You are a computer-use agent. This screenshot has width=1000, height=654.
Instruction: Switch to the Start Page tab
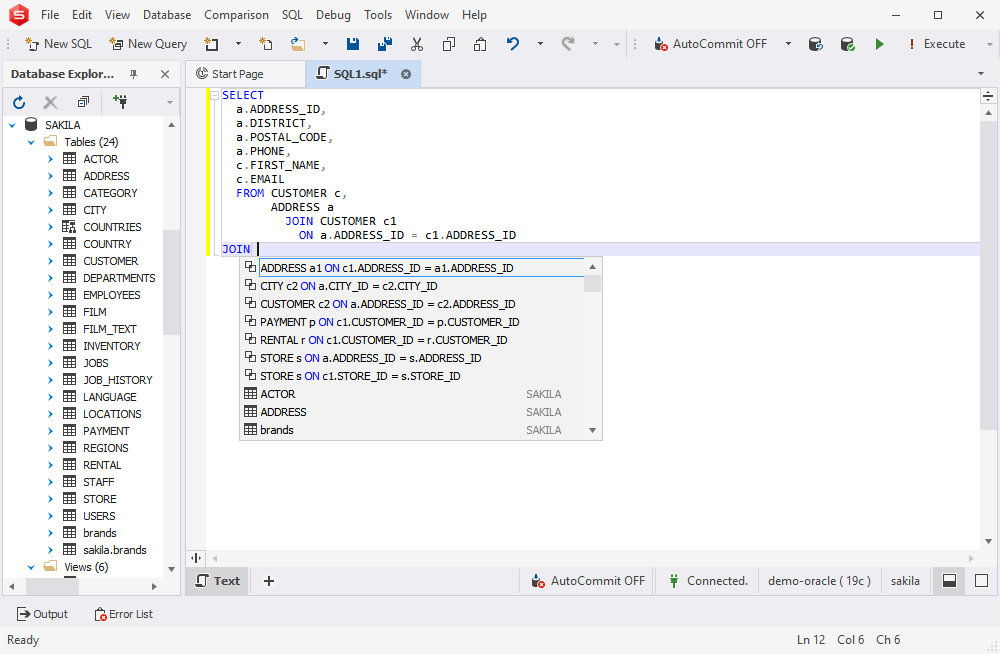click(245, 72)
